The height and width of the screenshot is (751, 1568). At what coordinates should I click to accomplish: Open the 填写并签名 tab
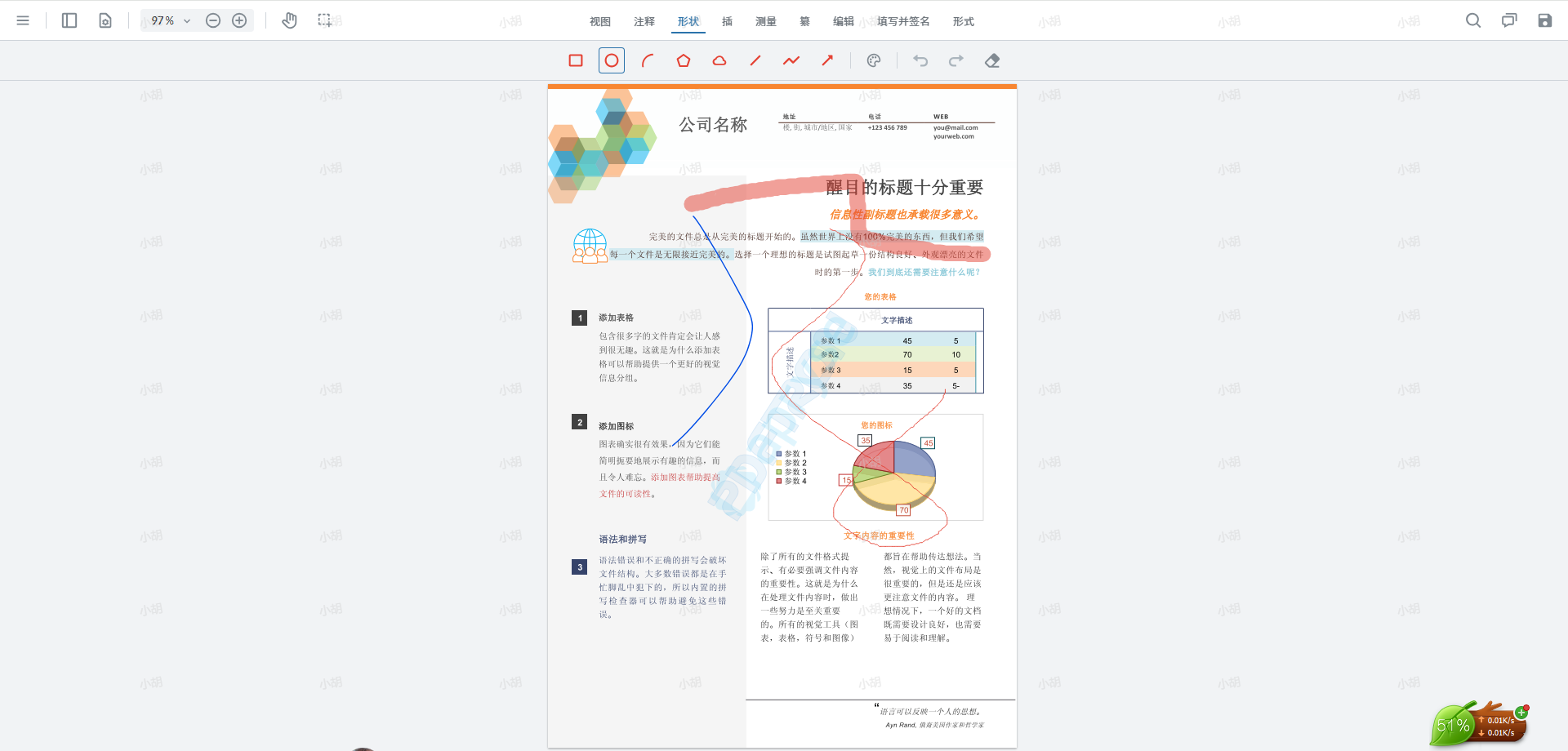pyautogui.click(x=903, y=21)
